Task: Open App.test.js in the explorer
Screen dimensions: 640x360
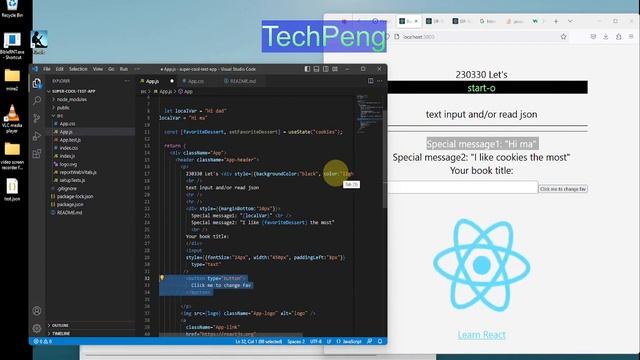Action: point(70,140)
